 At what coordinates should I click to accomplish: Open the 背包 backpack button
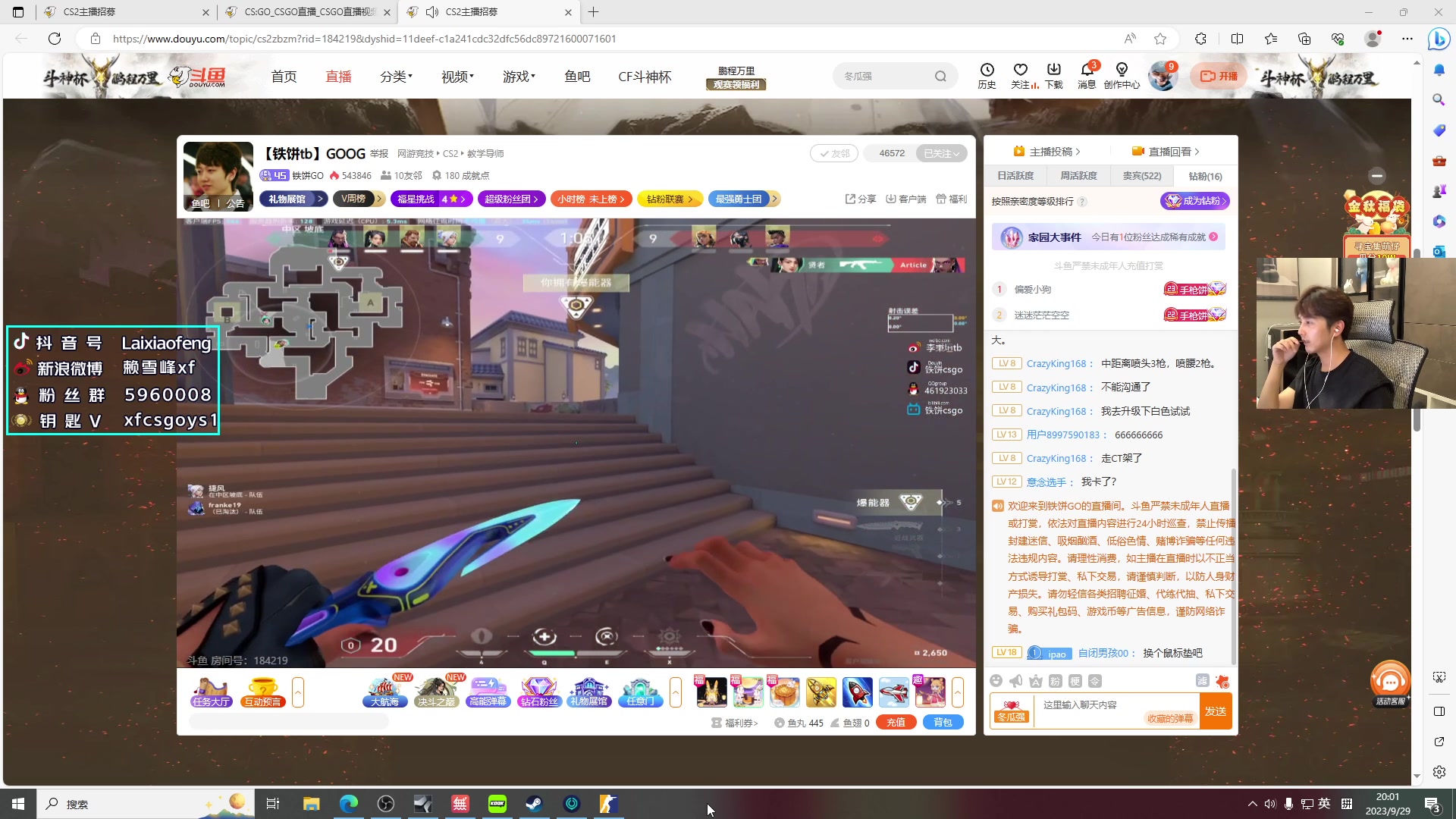click(x=943, y=723)
